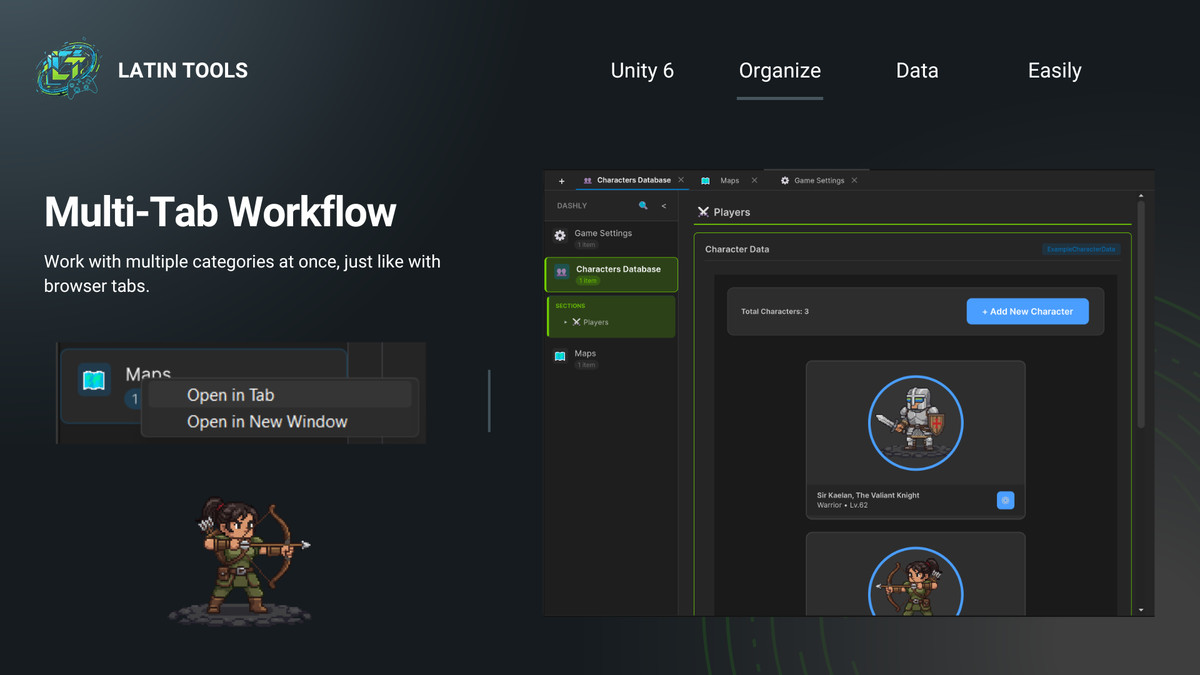Switch to the Maps tab
1200x675 pixels.
point(728,180)
